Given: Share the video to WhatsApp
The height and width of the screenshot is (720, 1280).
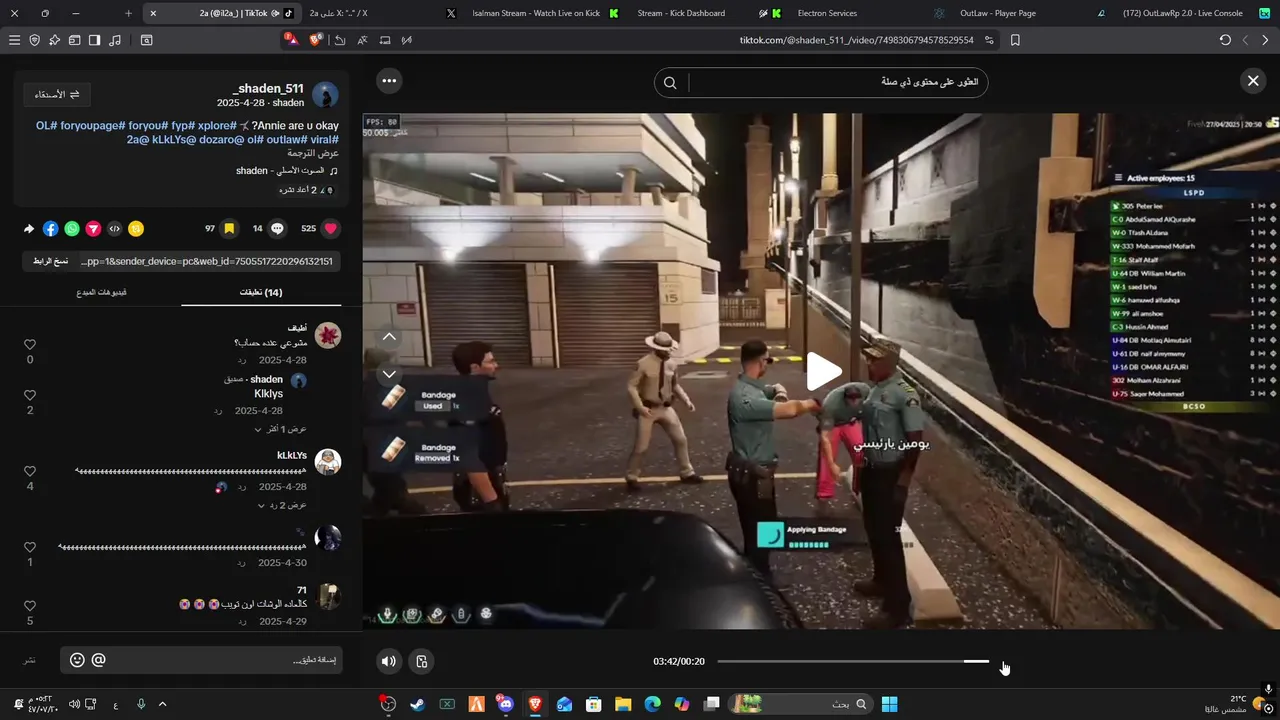Looking at the screenshot, I should pos(72,229).
